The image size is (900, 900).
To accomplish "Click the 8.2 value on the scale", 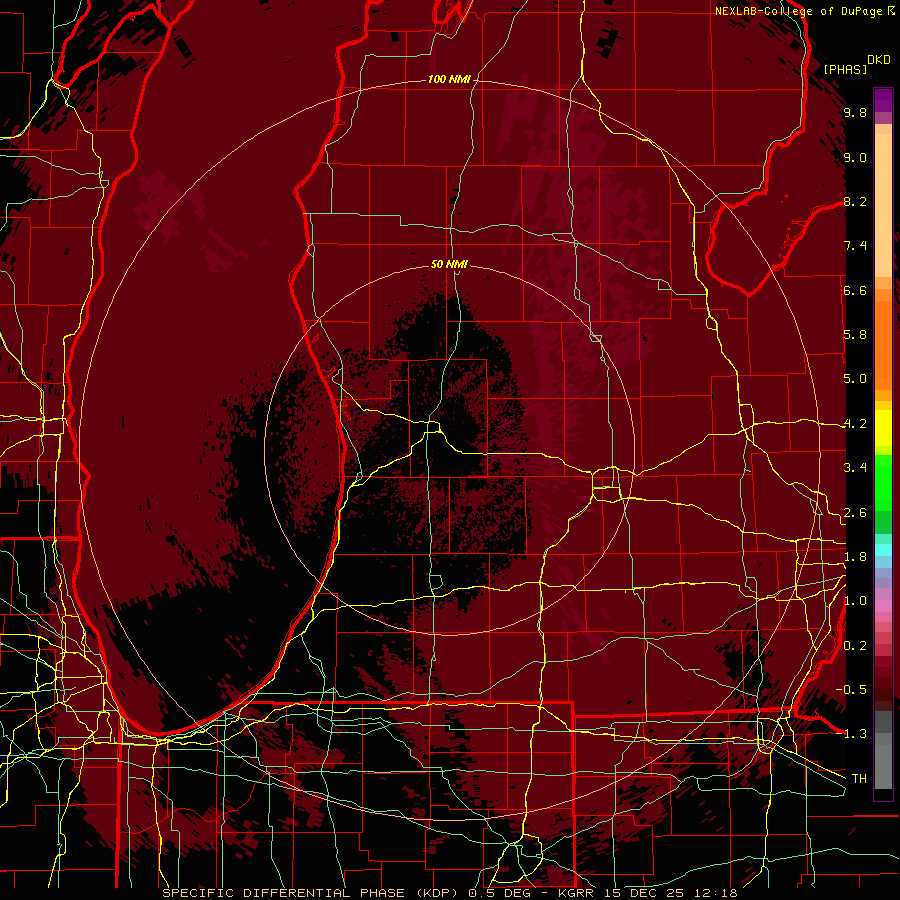I will (855, 201).
